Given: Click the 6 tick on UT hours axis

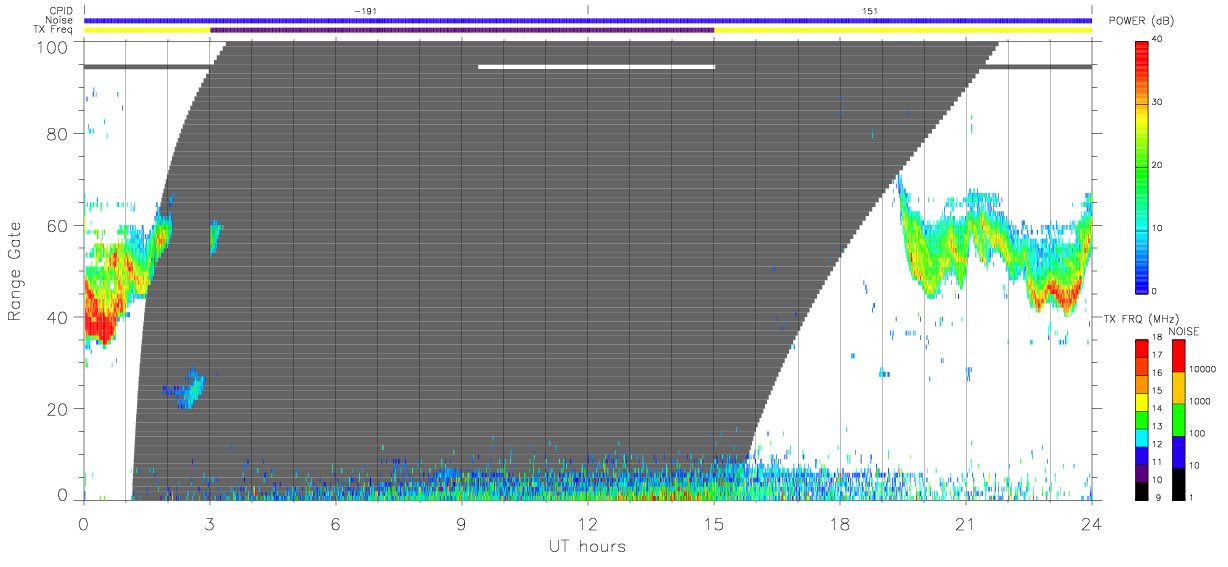Looking at the screenshot, I should [x=335, y=523].
